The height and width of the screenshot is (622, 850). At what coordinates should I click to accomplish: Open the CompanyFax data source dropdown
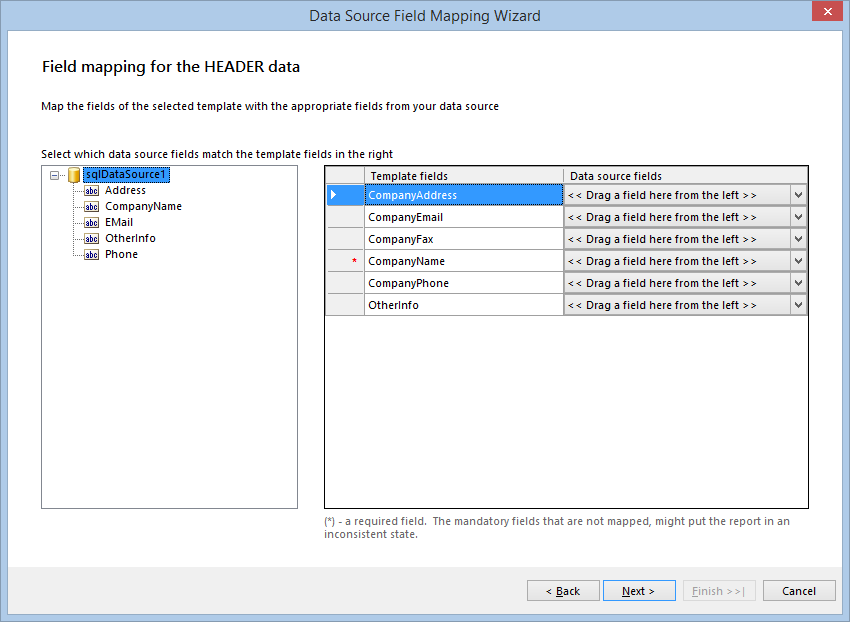point(798,239)
